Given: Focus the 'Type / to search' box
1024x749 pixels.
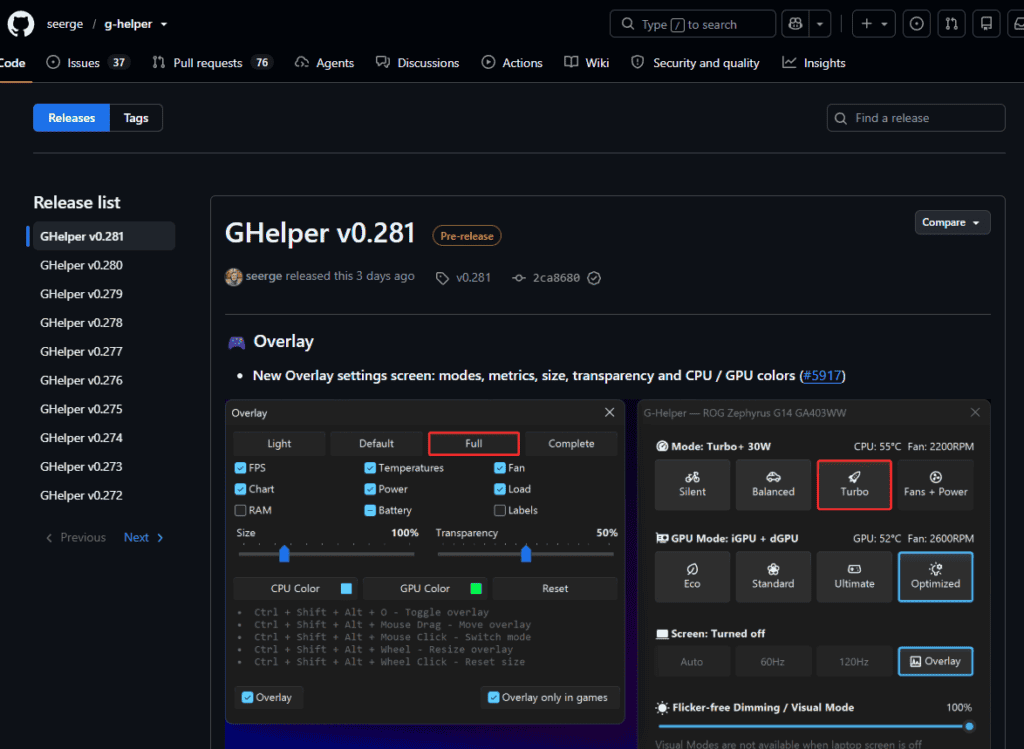Looking at the screenshot, I should pos(692,24).
